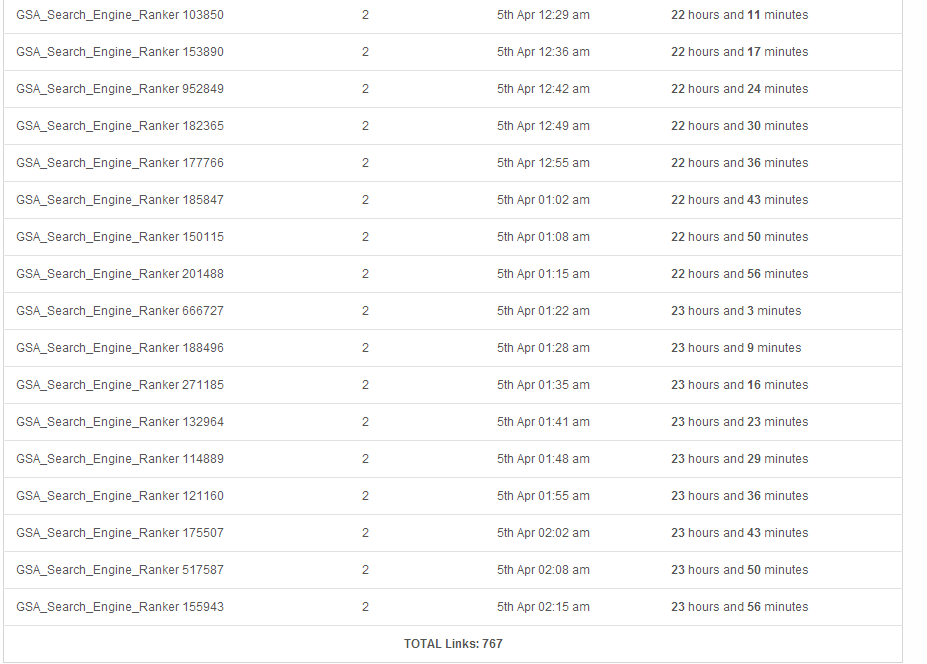
Task: Click 22 hours and 43 minutes cell
Action: [739, 200]
